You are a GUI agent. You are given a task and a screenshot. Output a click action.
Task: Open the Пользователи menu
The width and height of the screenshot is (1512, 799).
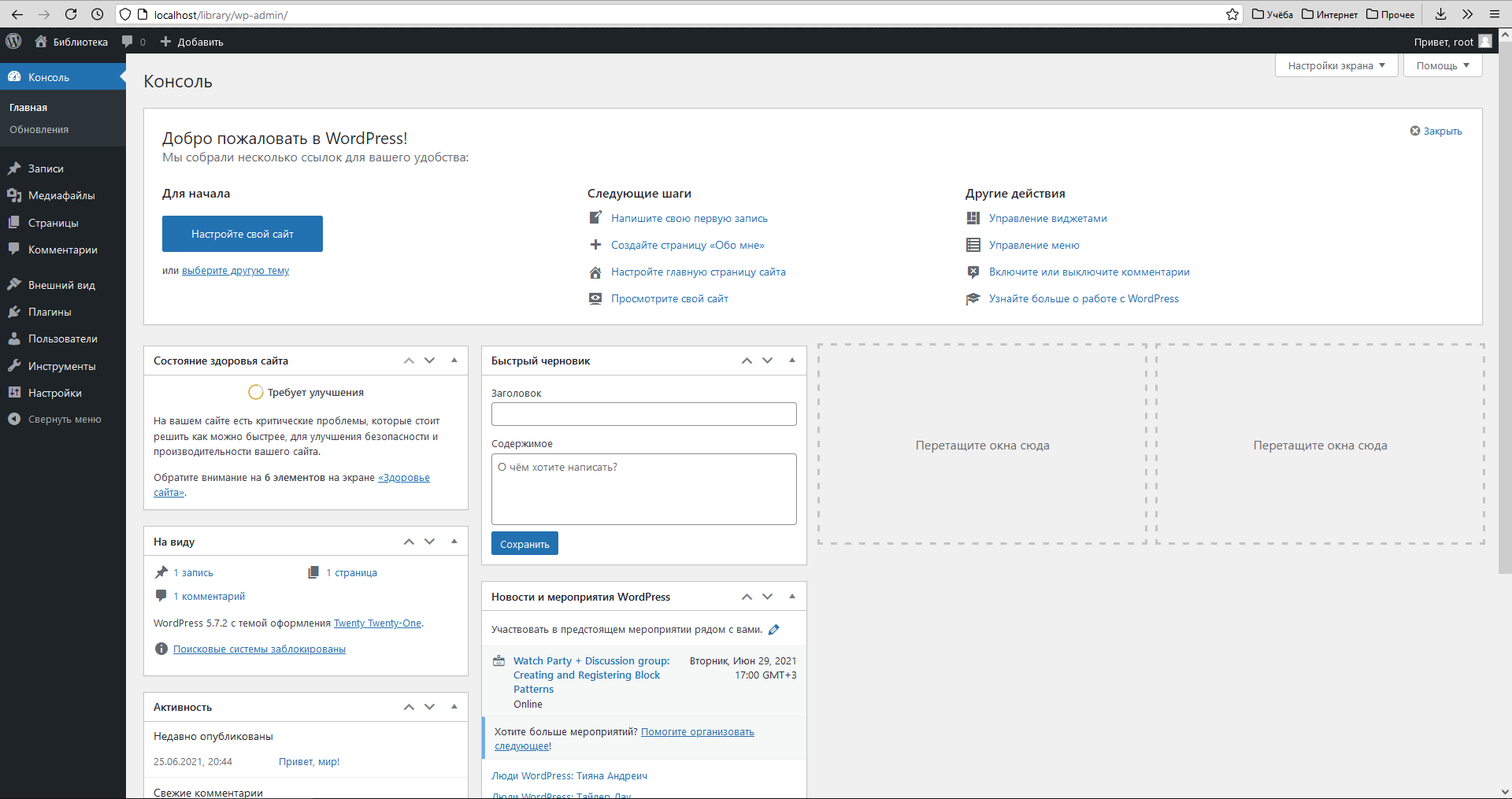pyautogui.click(x=63, y=338)
